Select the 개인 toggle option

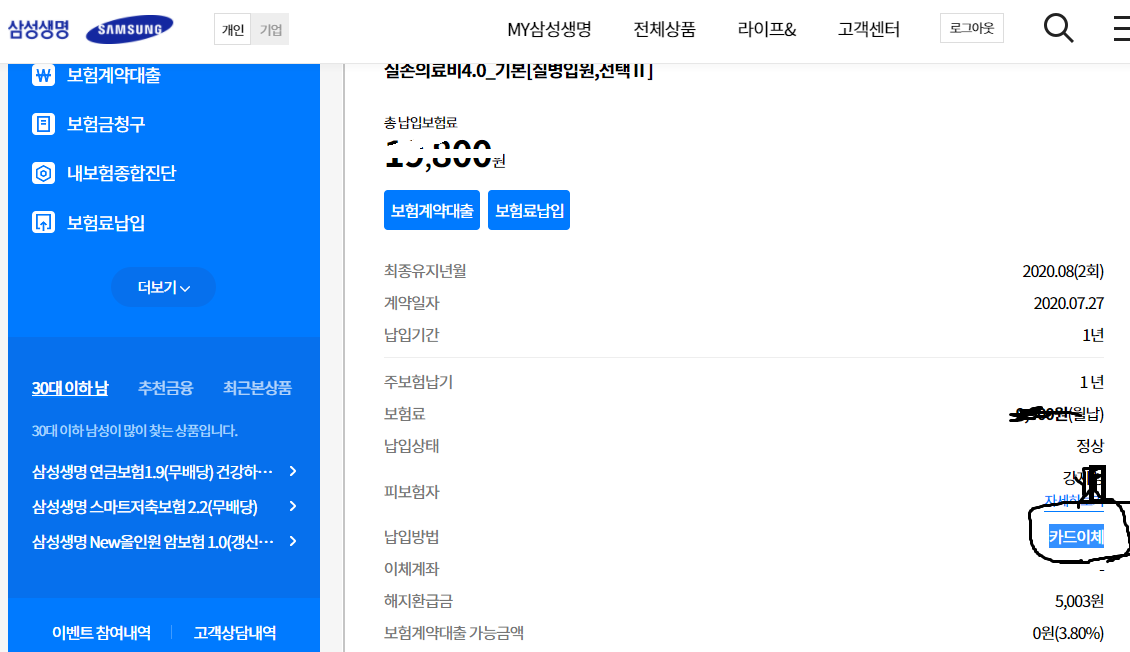233,30
